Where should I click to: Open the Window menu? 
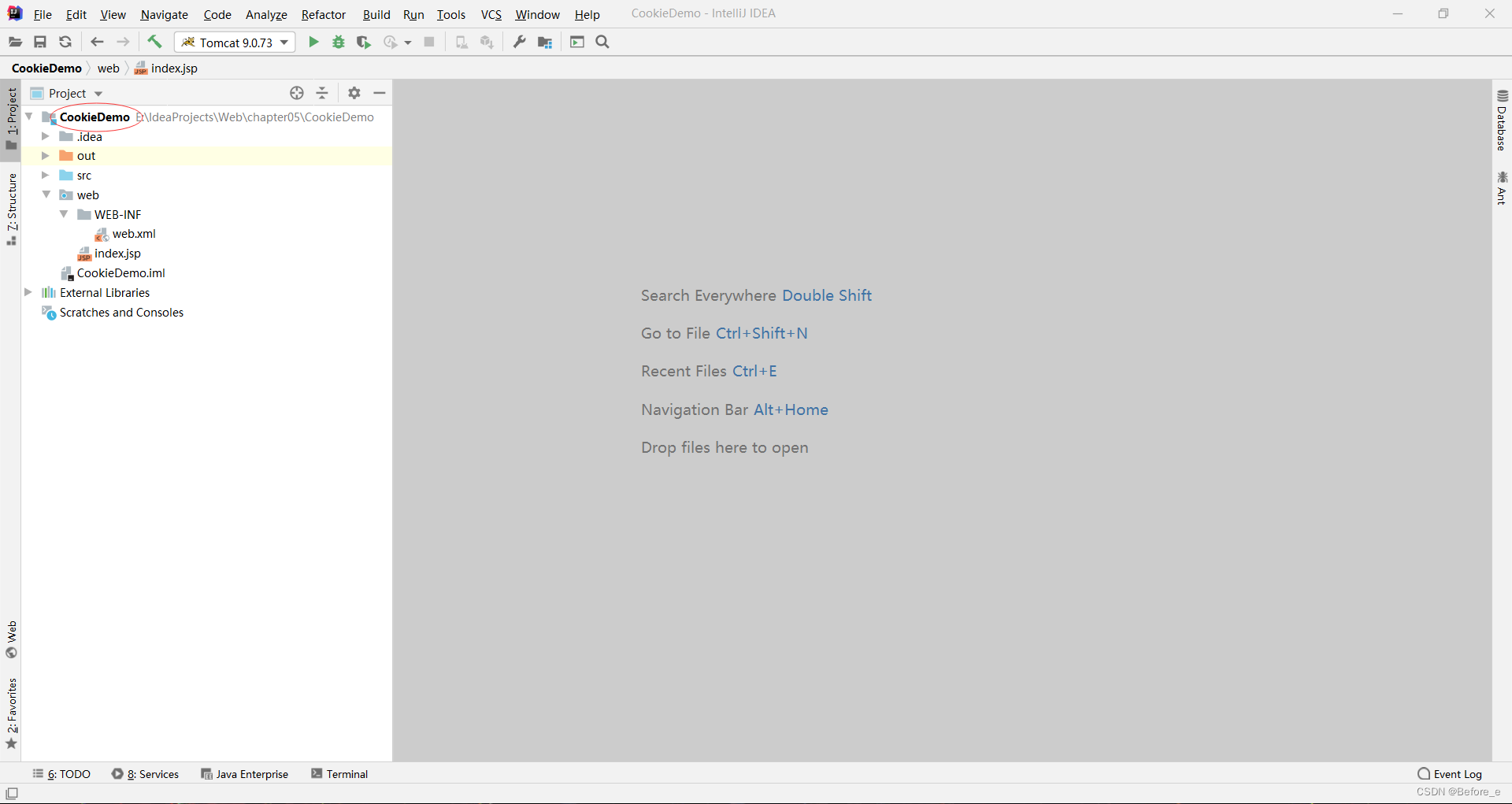[x=537, y=14]
